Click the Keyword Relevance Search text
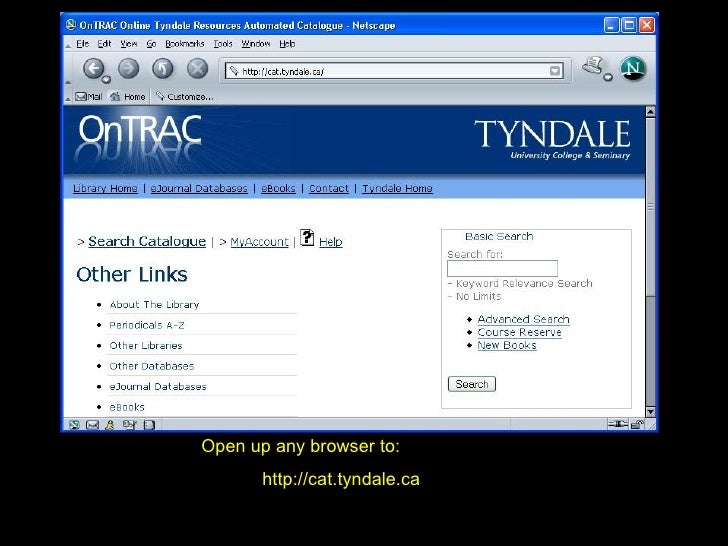 pos(524,283)
